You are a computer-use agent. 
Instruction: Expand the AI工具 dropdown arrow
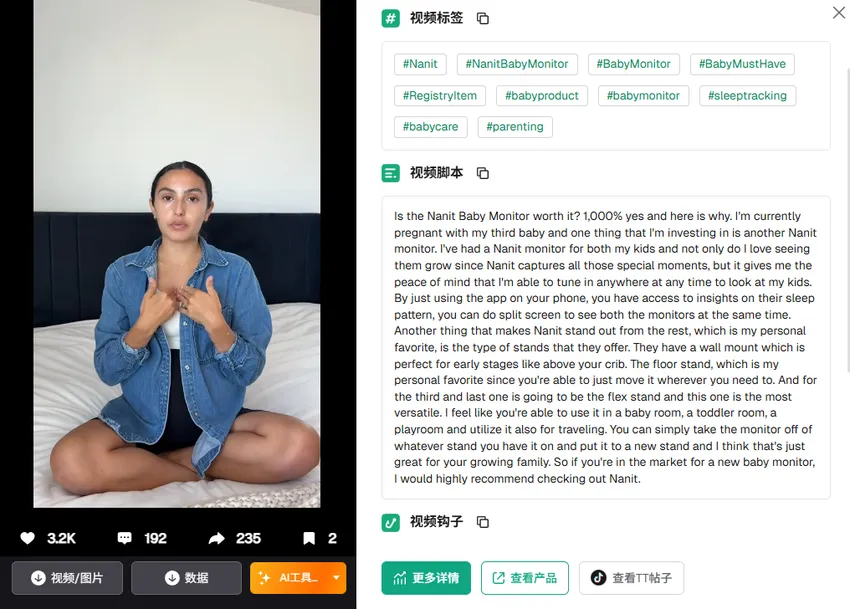click(x=336, y=578)
